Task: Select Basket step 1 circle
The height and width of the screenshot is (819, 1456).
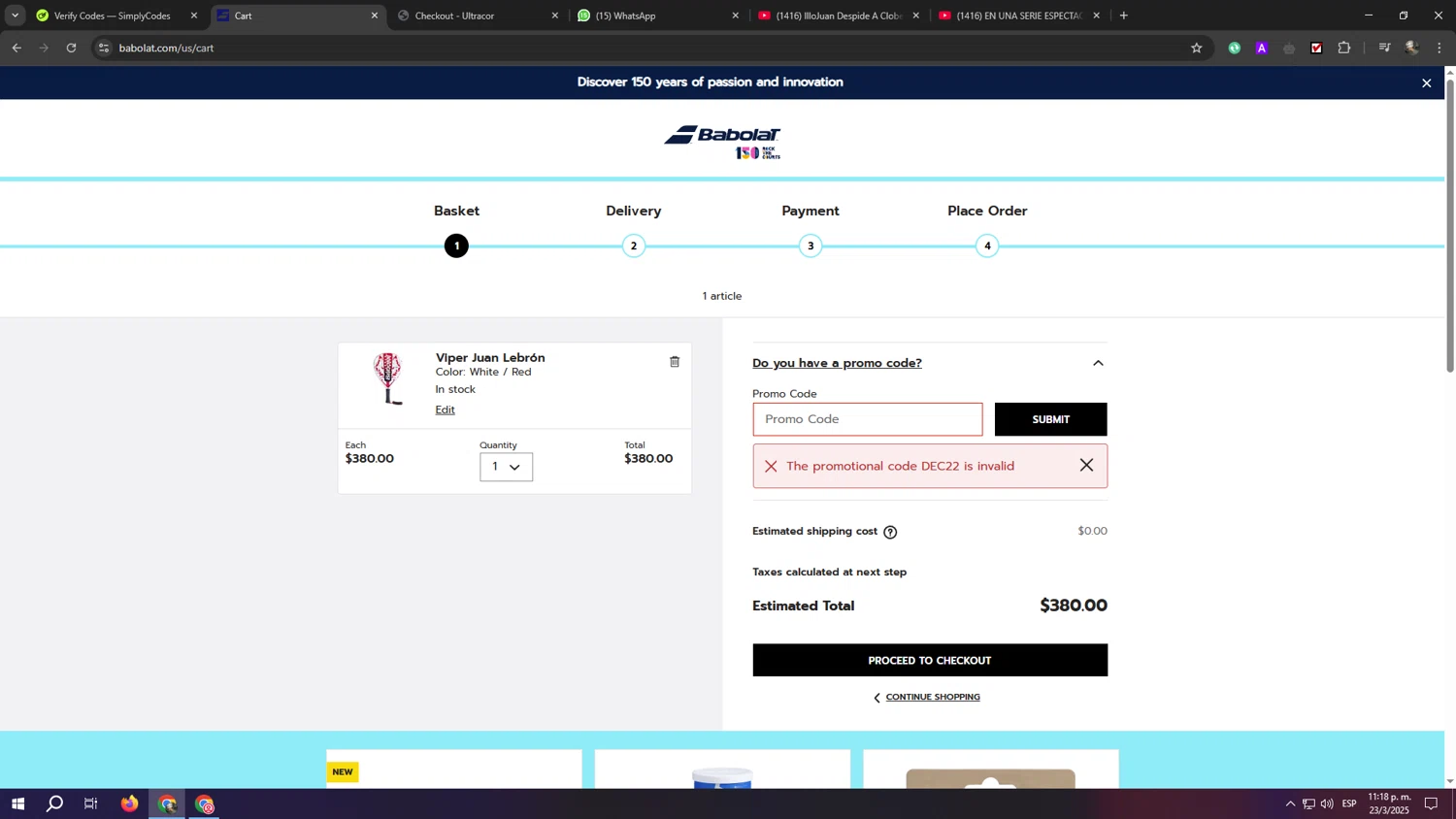Action: [456, 246]
